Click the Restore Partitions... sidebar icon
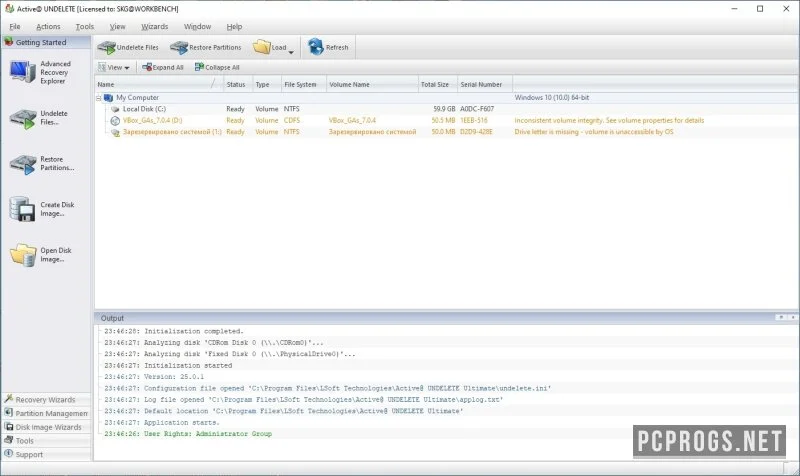The width and height of the screenshot is (800, 476). point(22,164)
